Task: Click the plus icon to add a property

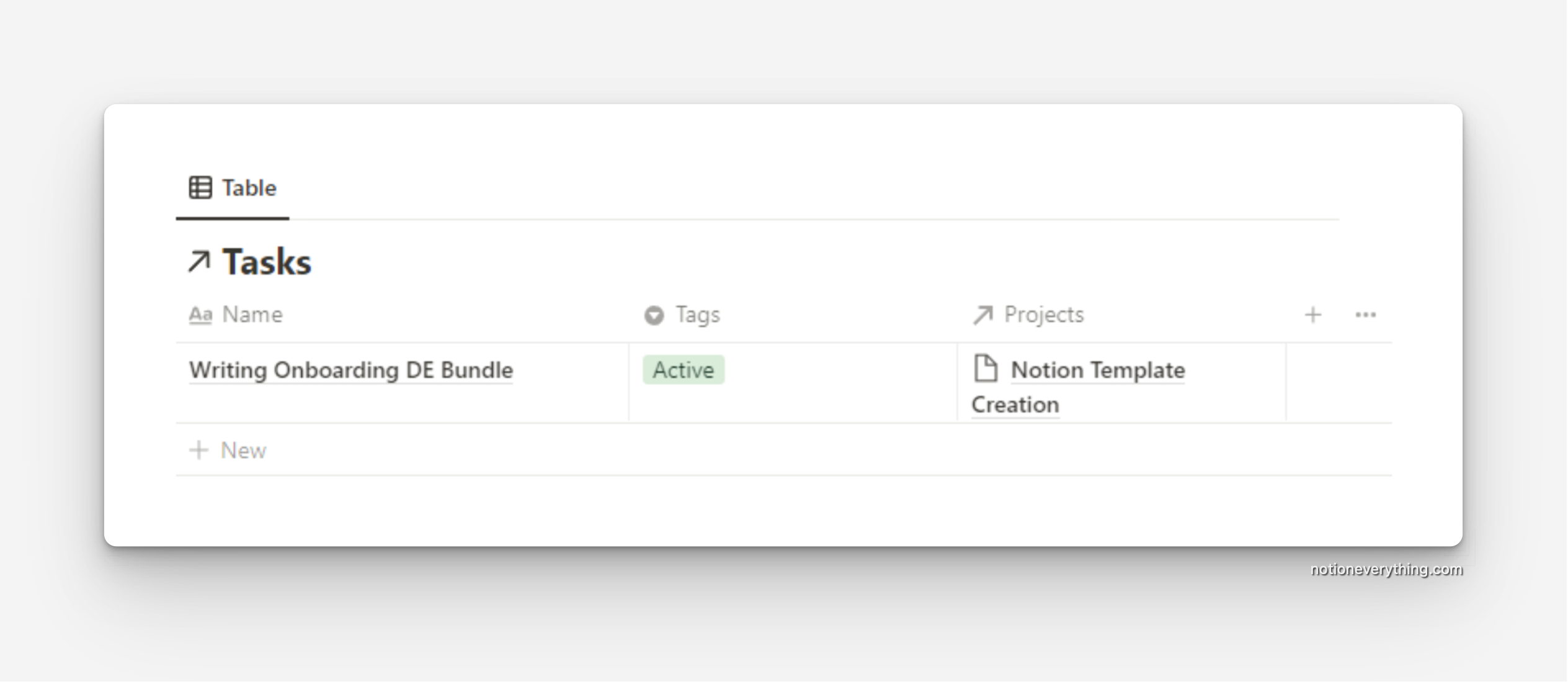Action: pyautogui.click(x=1313, y=314)
